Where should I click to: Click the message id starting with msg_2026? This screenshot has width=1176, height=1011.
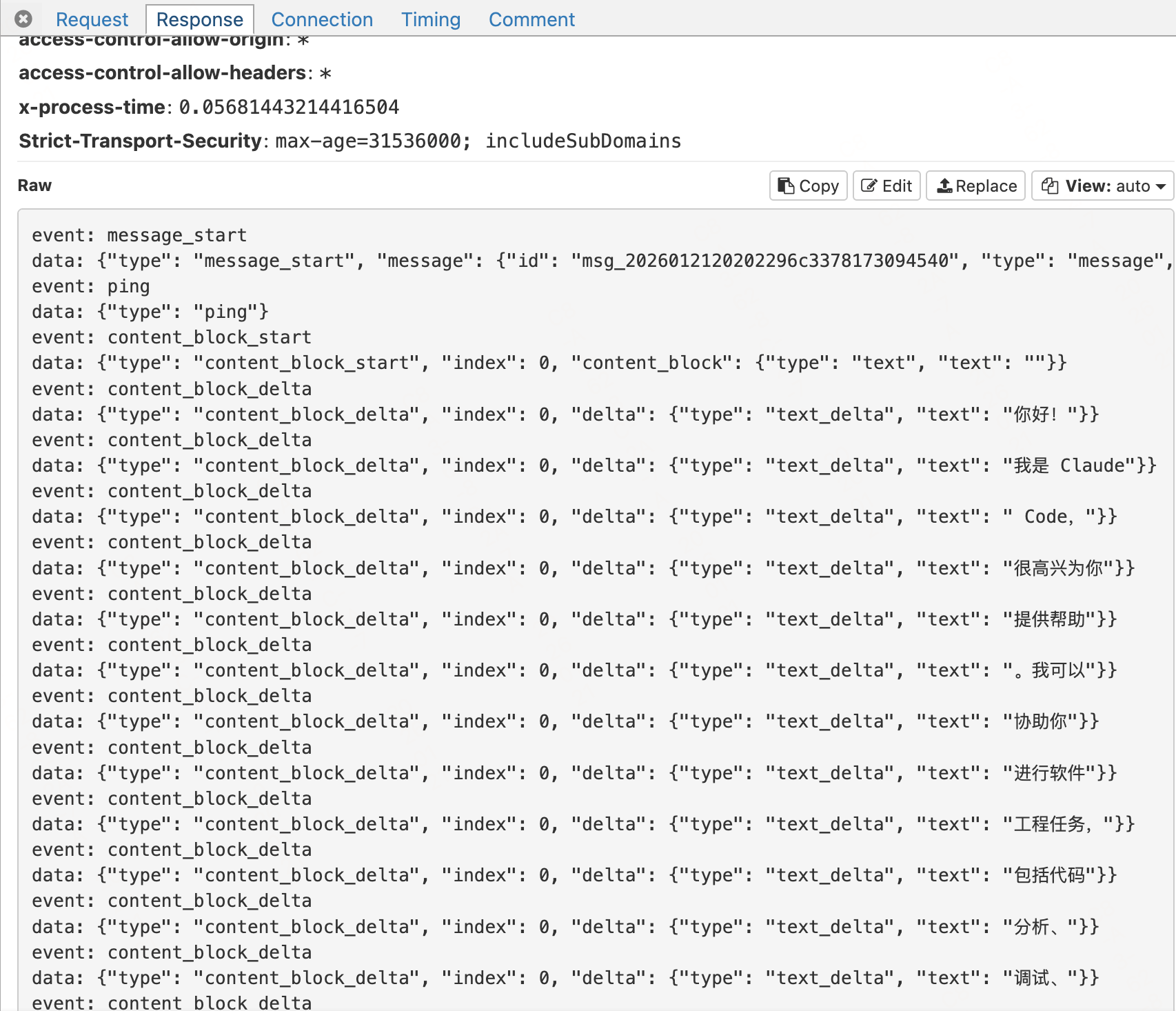[x=765, y=261]
